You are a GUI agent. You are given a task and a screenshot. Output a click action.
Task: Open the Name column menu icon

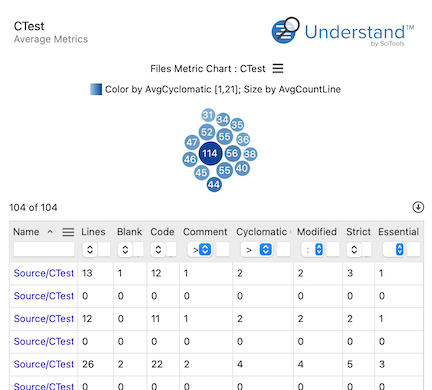tap(68, 232)
